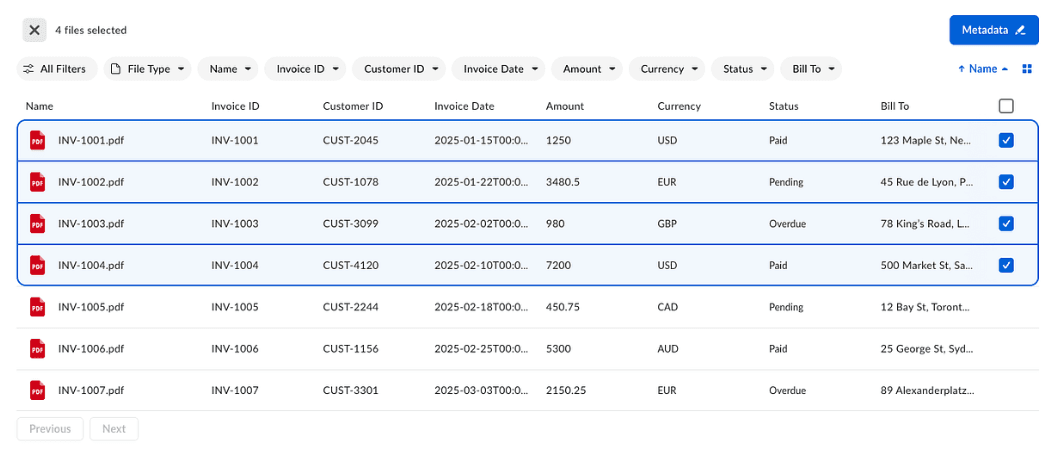
Task: Click the Amount column header
Action: click(x=565, y=106)
